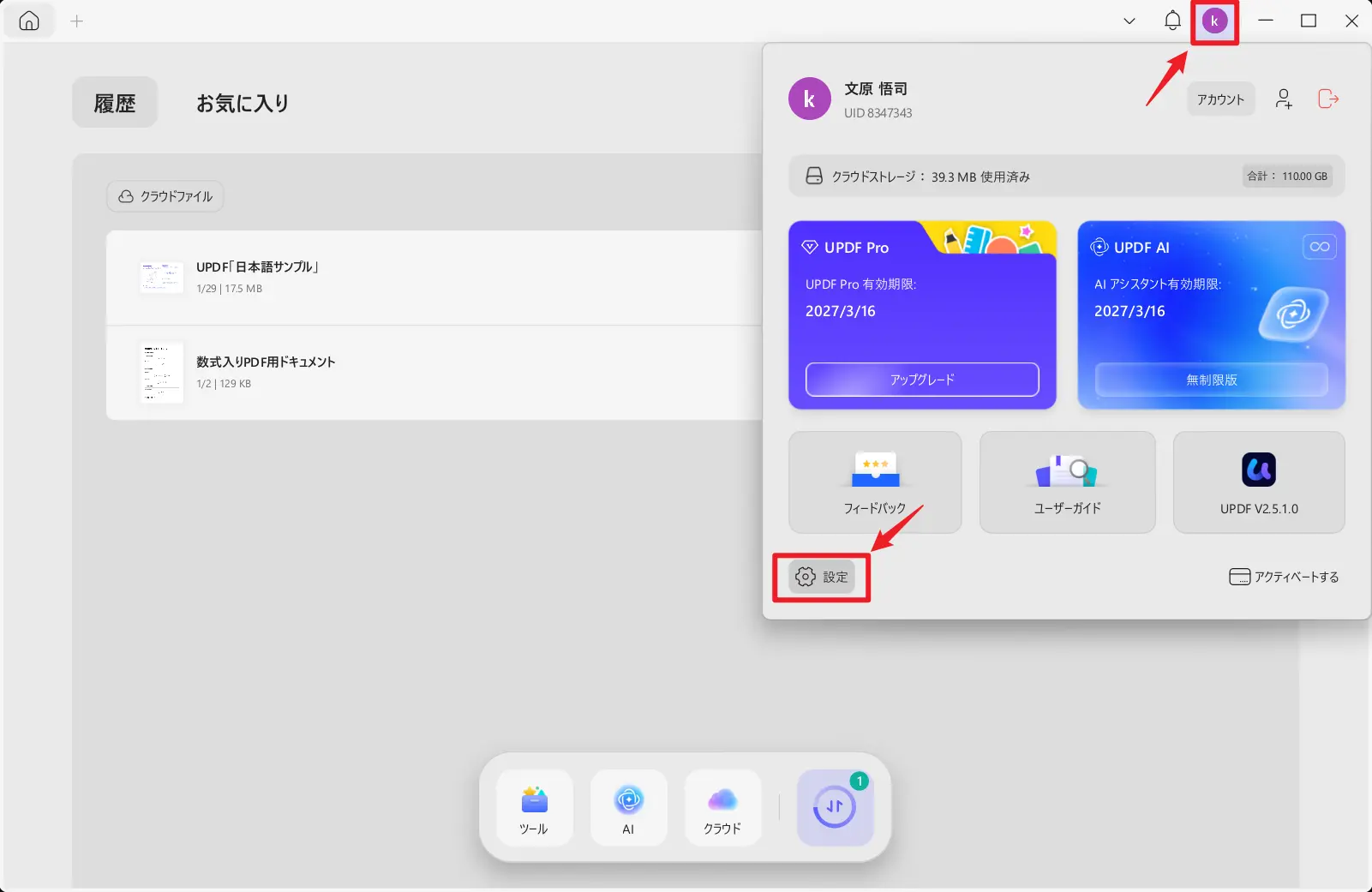Click the クラウドストレージ usage text
This screenshot has width=1372, height=892.
pyautogui.click(x=931, y=177)
